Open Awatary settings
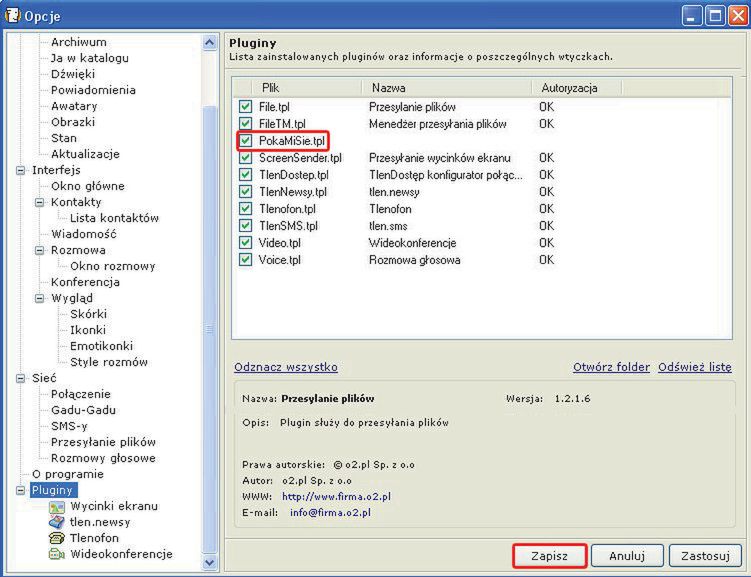The width and height of the screenshot is (751, 577). coord(74,106)
